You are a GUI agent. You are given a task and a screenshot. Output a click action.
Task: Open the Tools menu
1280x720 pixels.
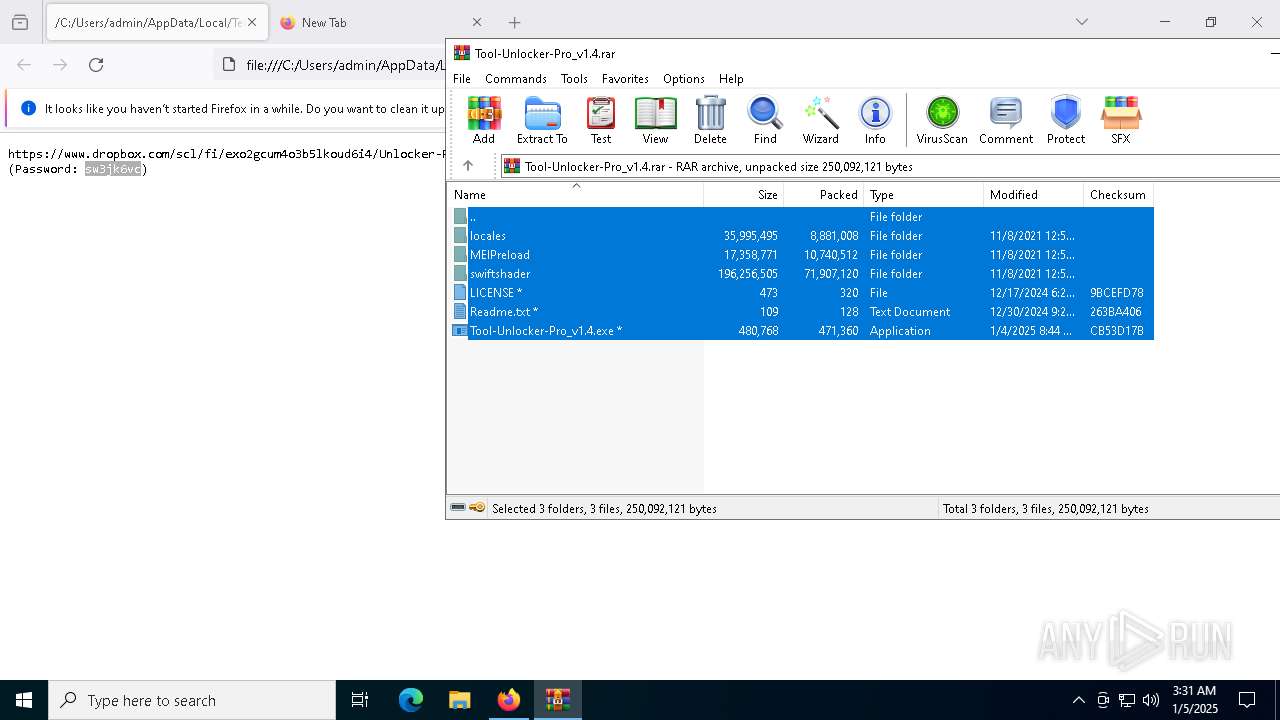point(574,78)
